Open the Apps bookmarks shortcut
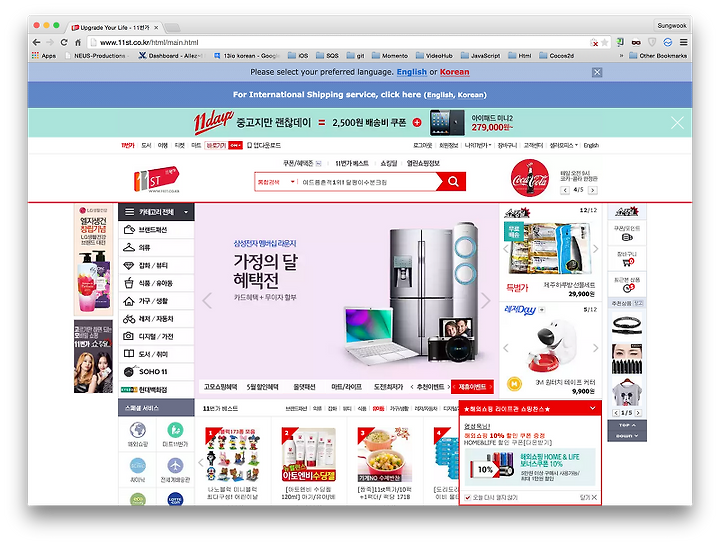720x545 pixels. (44, 56)
